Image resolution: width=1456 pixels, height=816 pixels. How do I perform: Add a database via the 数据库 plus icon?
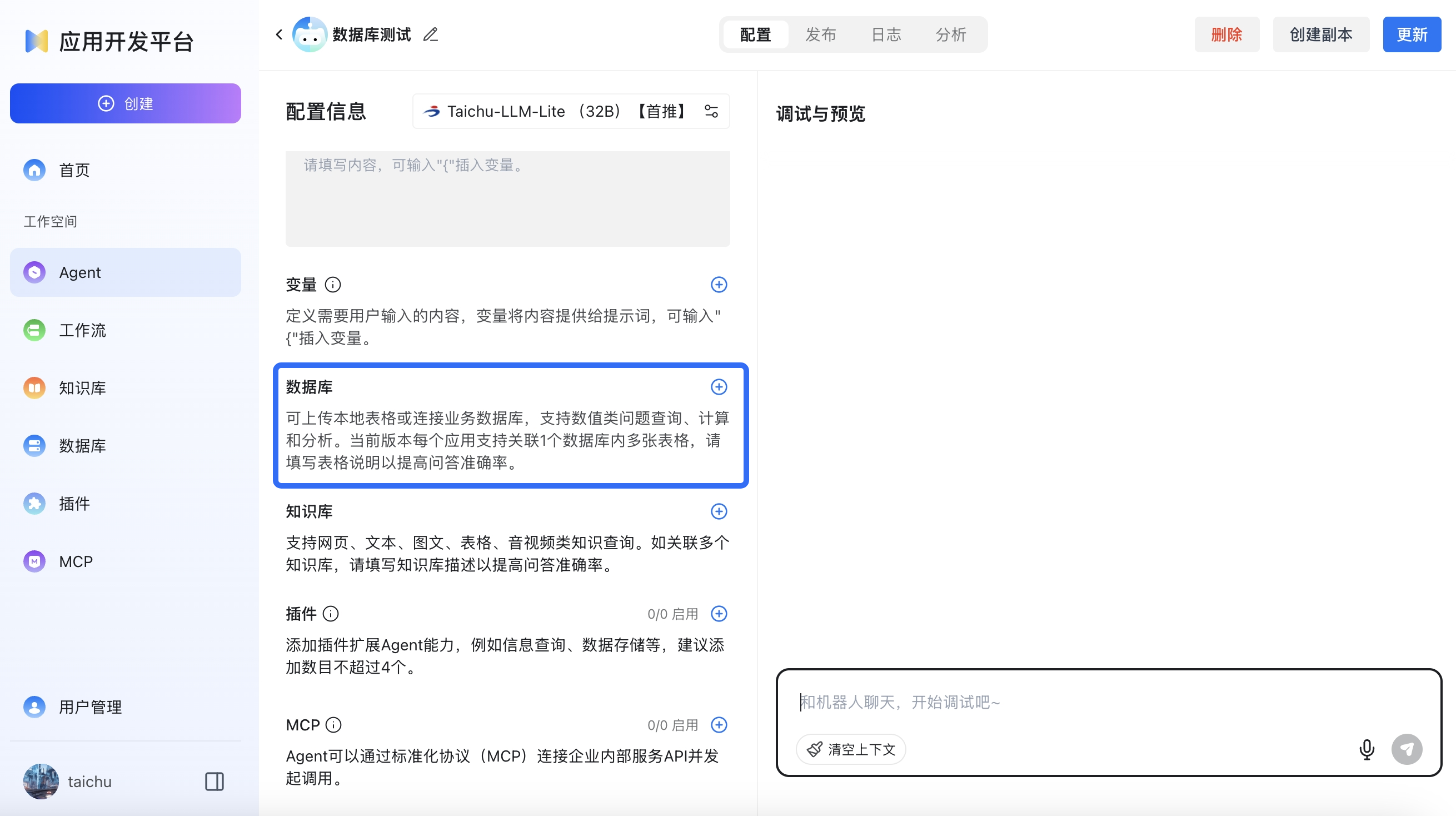(719, 387)
